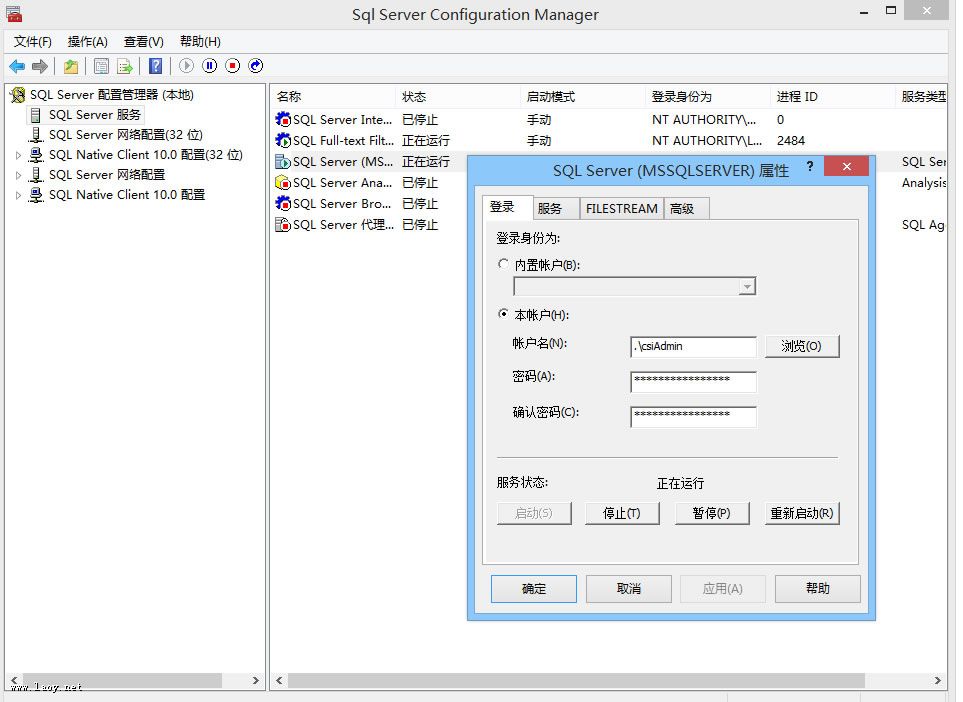Click the 确认密码(C) confirm password field
Viewport: 963px width, 702px height.
693,416
